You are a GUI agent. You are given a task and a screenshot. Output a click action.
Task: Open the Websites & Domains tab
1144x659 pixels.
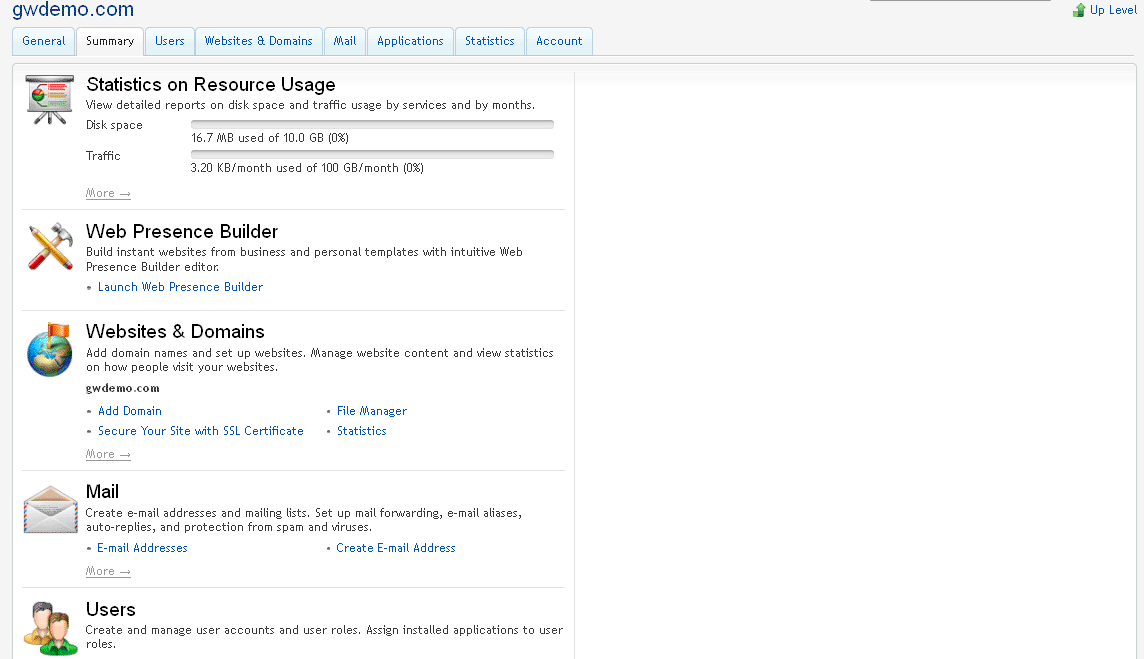click(x=258, y=41)
